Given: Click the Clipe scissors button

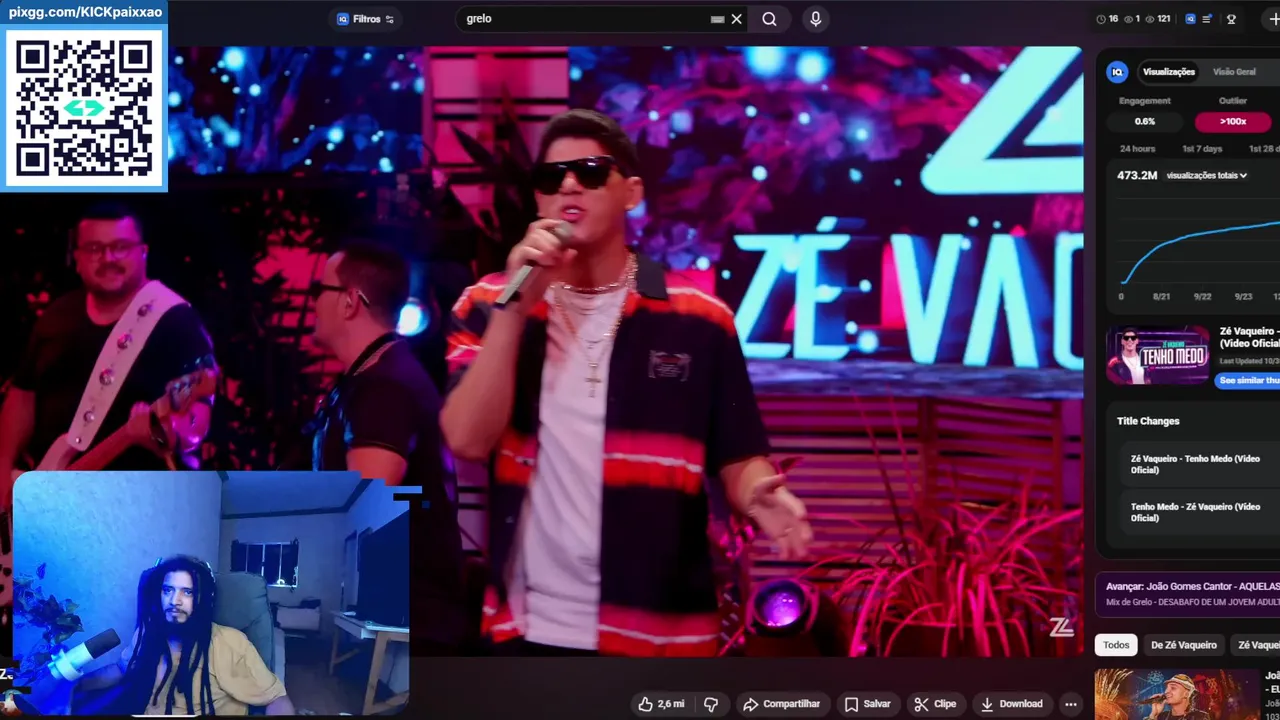Looking at the screenshot, I should tap(935, 704).
